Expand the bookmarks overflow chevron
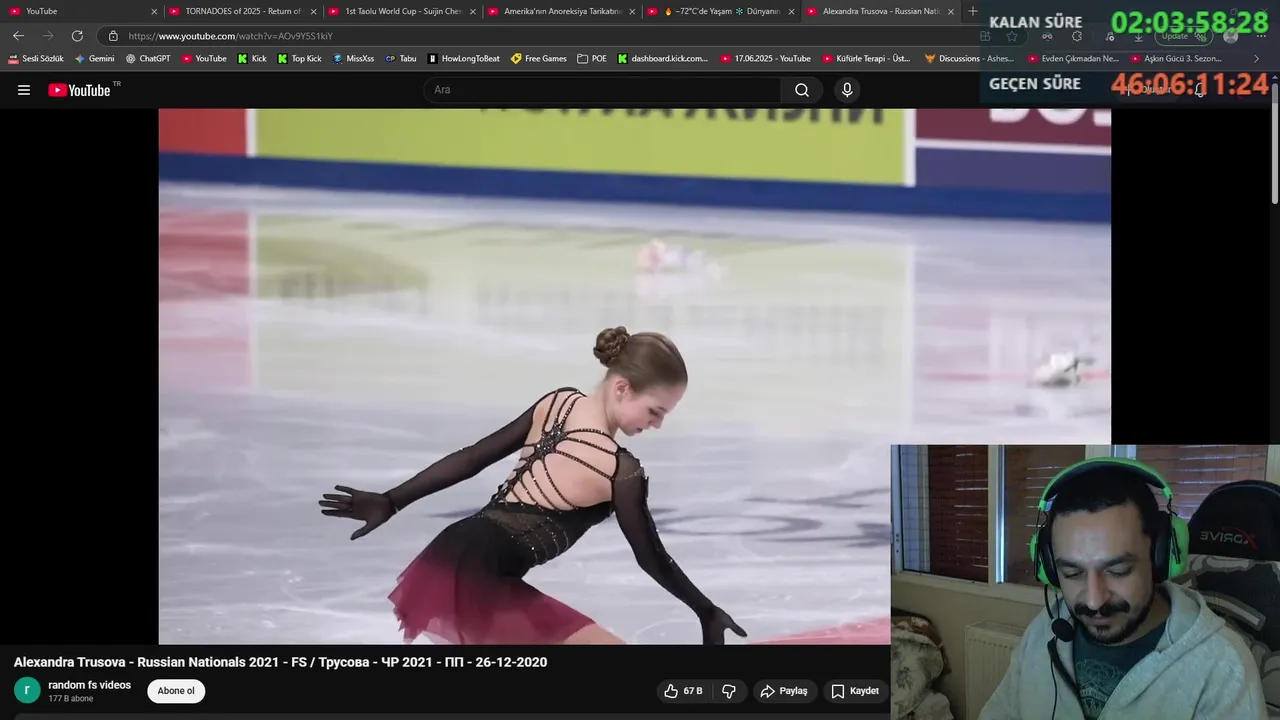 (1256, 59)
